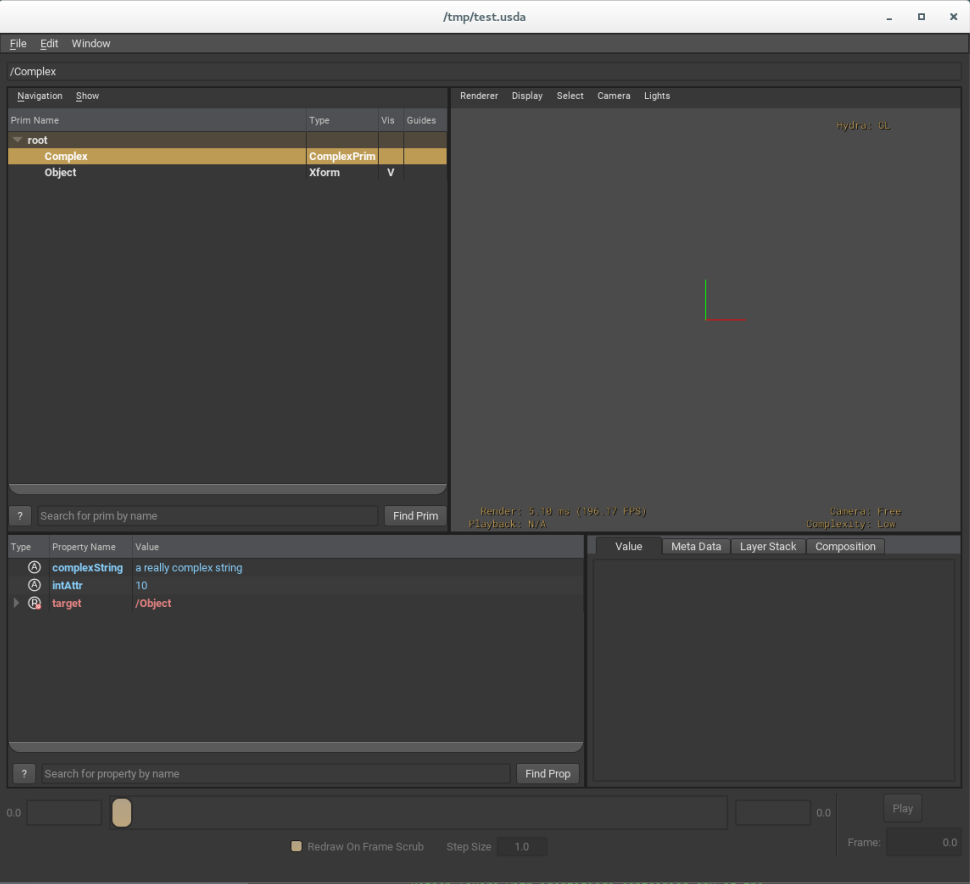Click the attribute icon beside complexString
Screen dimensions: 970x884
[x=34, y=568]
